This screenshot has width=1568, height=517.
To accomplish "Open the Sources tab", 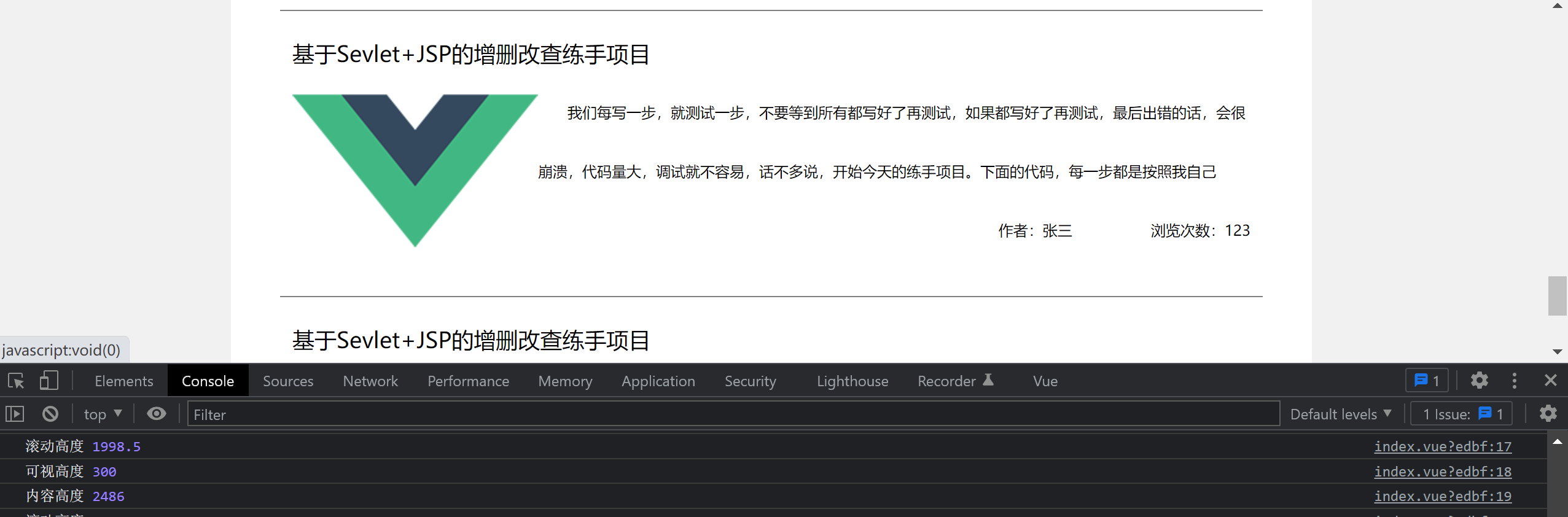I will (x=288, y=381).
